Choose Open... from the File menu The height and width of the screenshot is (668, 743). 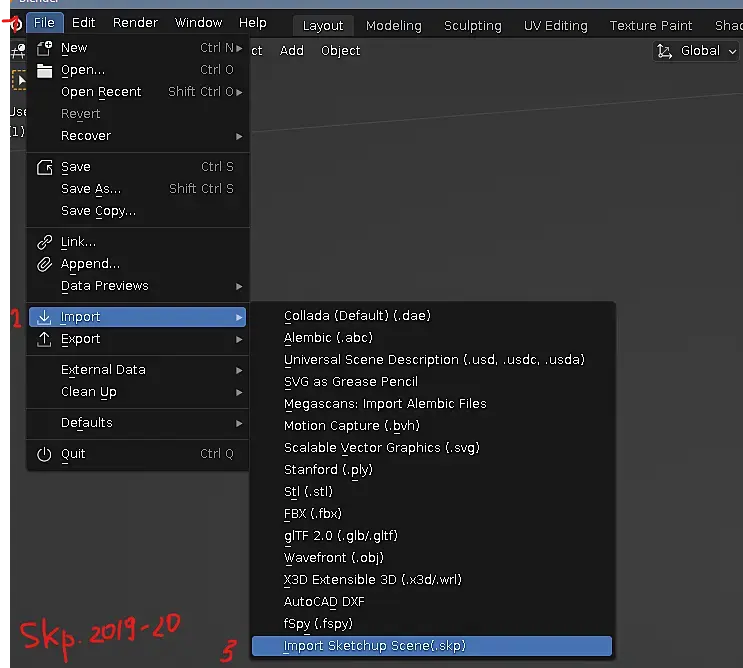(x=138, y=70)
